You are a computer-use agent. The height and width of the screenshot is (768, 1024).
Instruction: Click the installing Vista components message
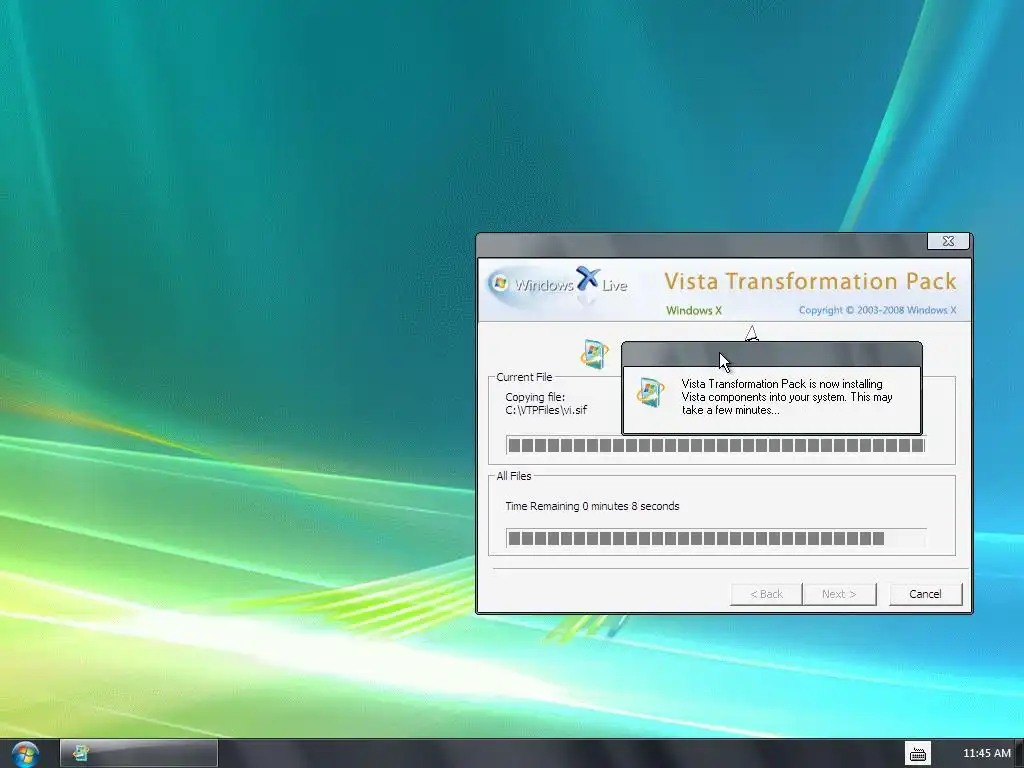click(786, 397)
